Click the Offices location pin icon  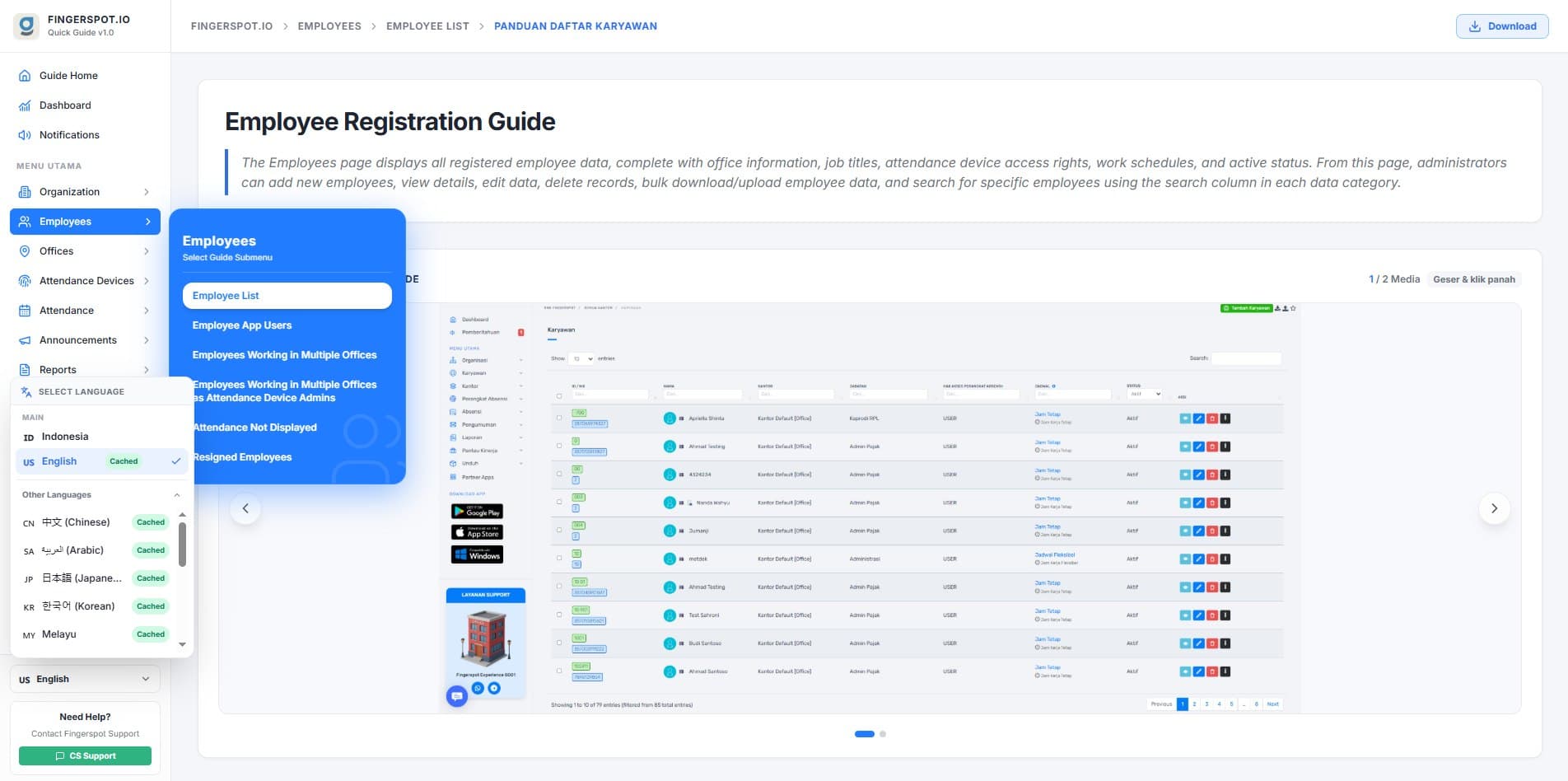click(25, 251)
